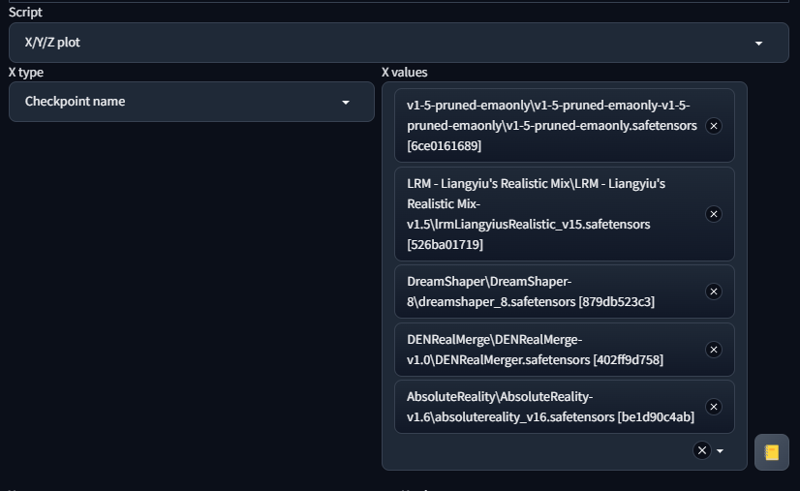Remove the DreamShaper 8 checkpoint tag
This screenshot has height=491, width=800.
[x=713, y=291]
